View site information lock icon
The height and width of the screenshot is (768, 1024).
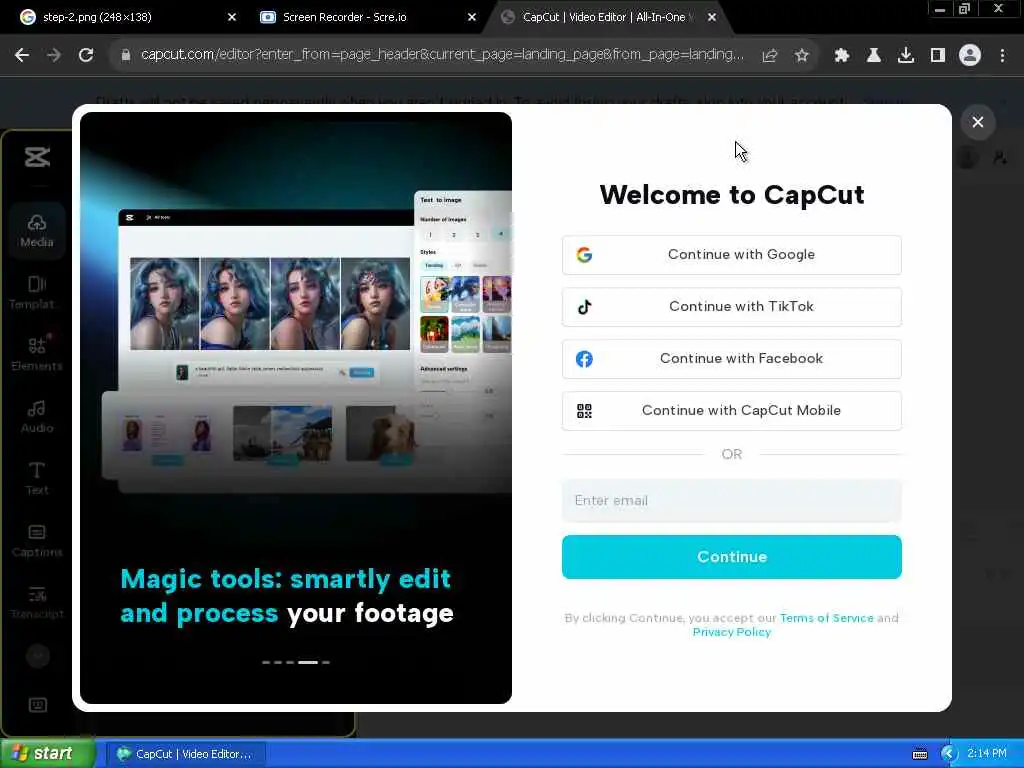[x=126, y=56]
